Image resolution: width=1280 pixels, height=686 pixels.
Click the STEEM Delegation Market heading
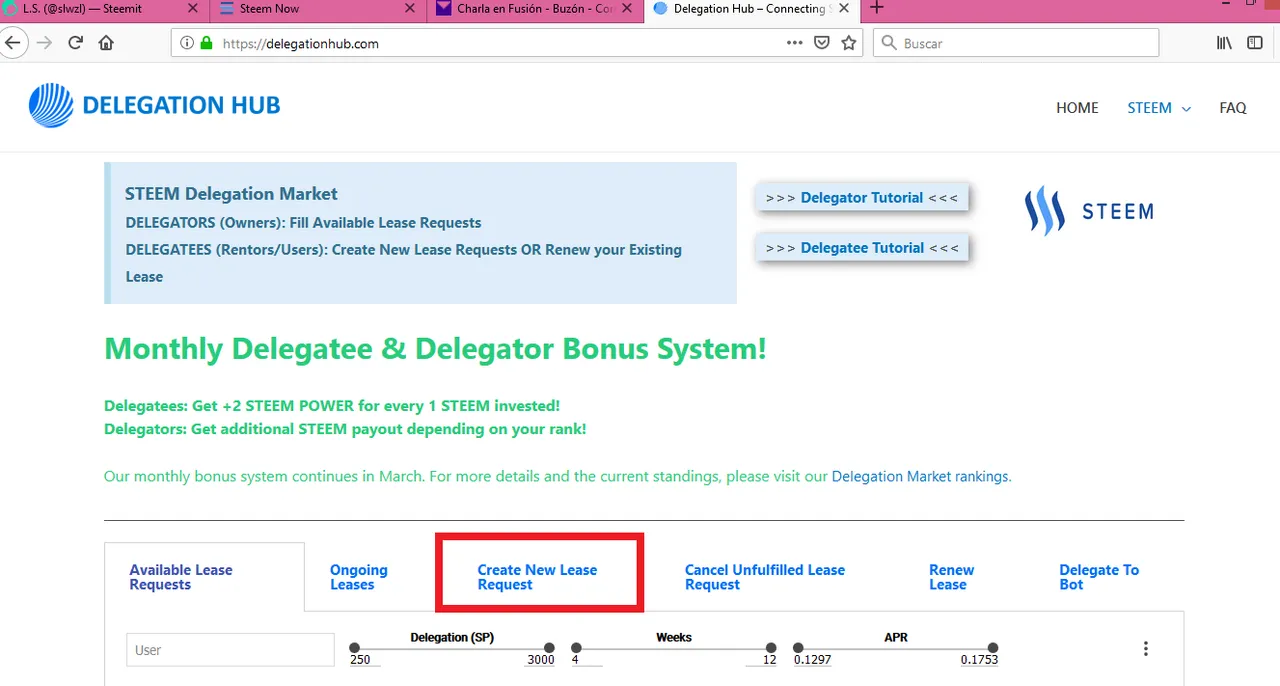tap(231, 194)
